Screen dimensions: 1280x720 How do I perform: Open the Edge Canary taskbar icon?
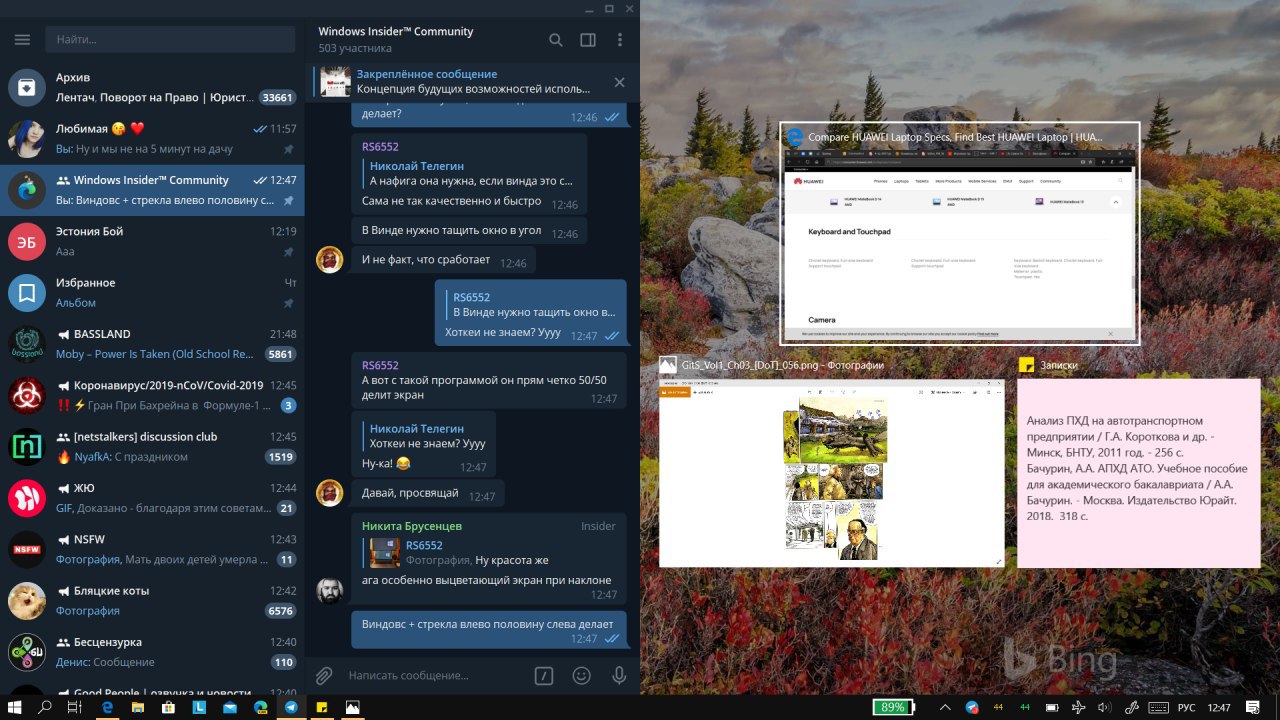(x=260, y=707)
